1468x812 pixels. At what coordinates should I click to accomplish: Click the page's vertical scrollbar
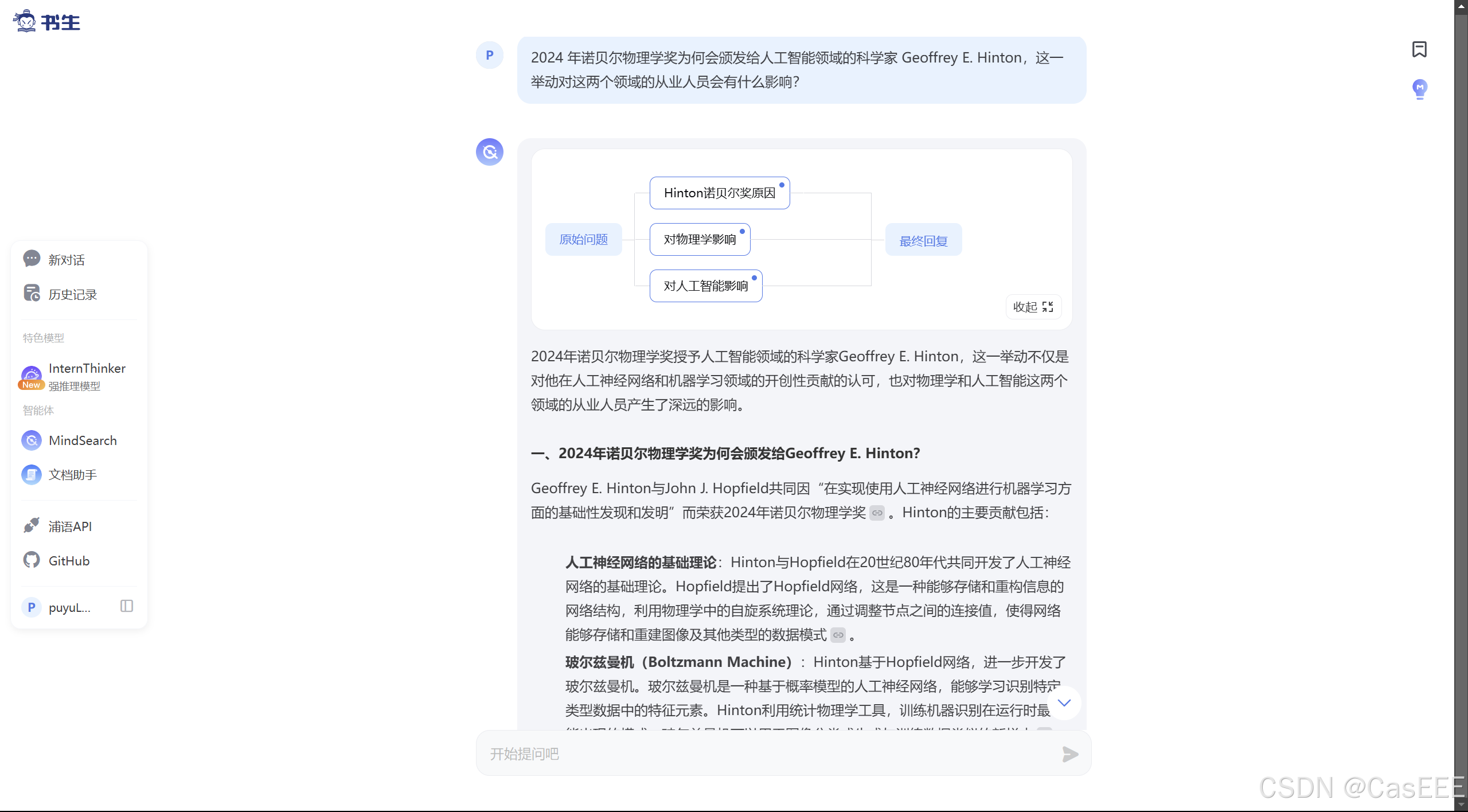1461,401
